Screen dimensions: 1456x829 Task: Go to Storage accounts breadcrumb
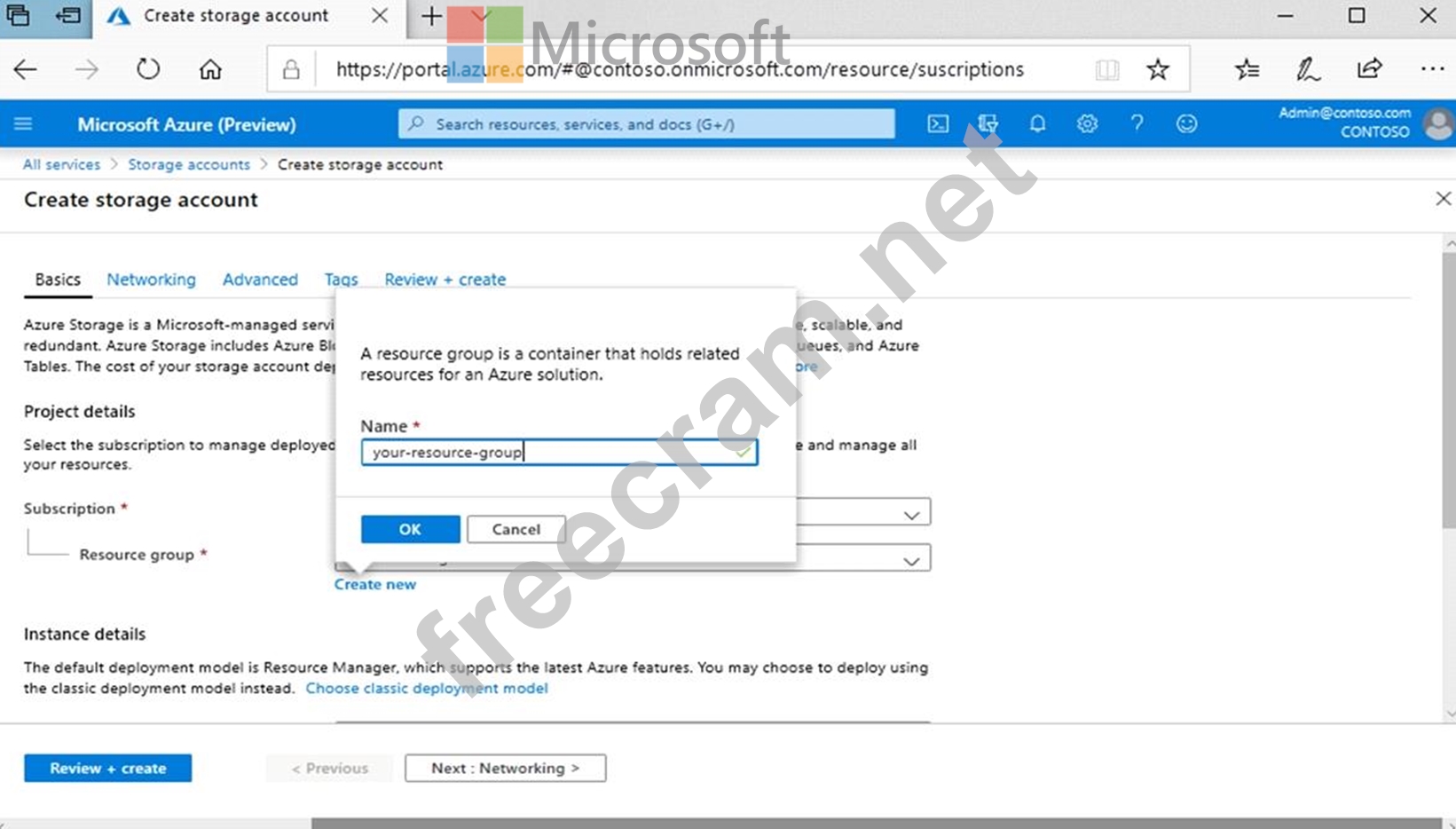[x=189, y=164]
